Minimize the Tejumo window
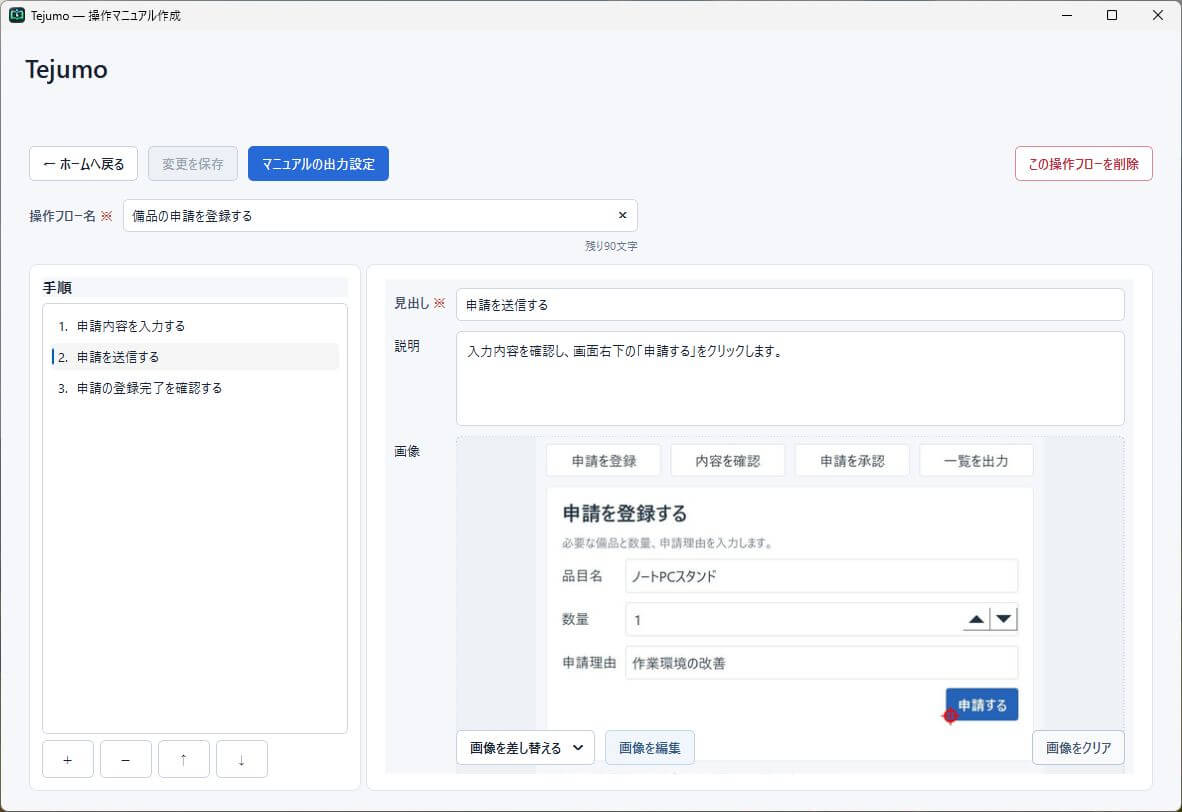The width and height of the screenshot is (1182, 812). tap(1067, 15)
